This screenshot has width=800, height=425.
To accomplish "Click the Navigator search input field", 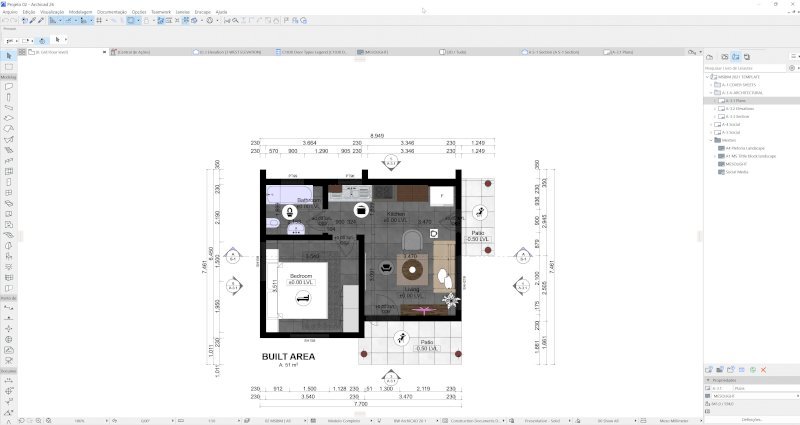I will click(x=745, y=68).
